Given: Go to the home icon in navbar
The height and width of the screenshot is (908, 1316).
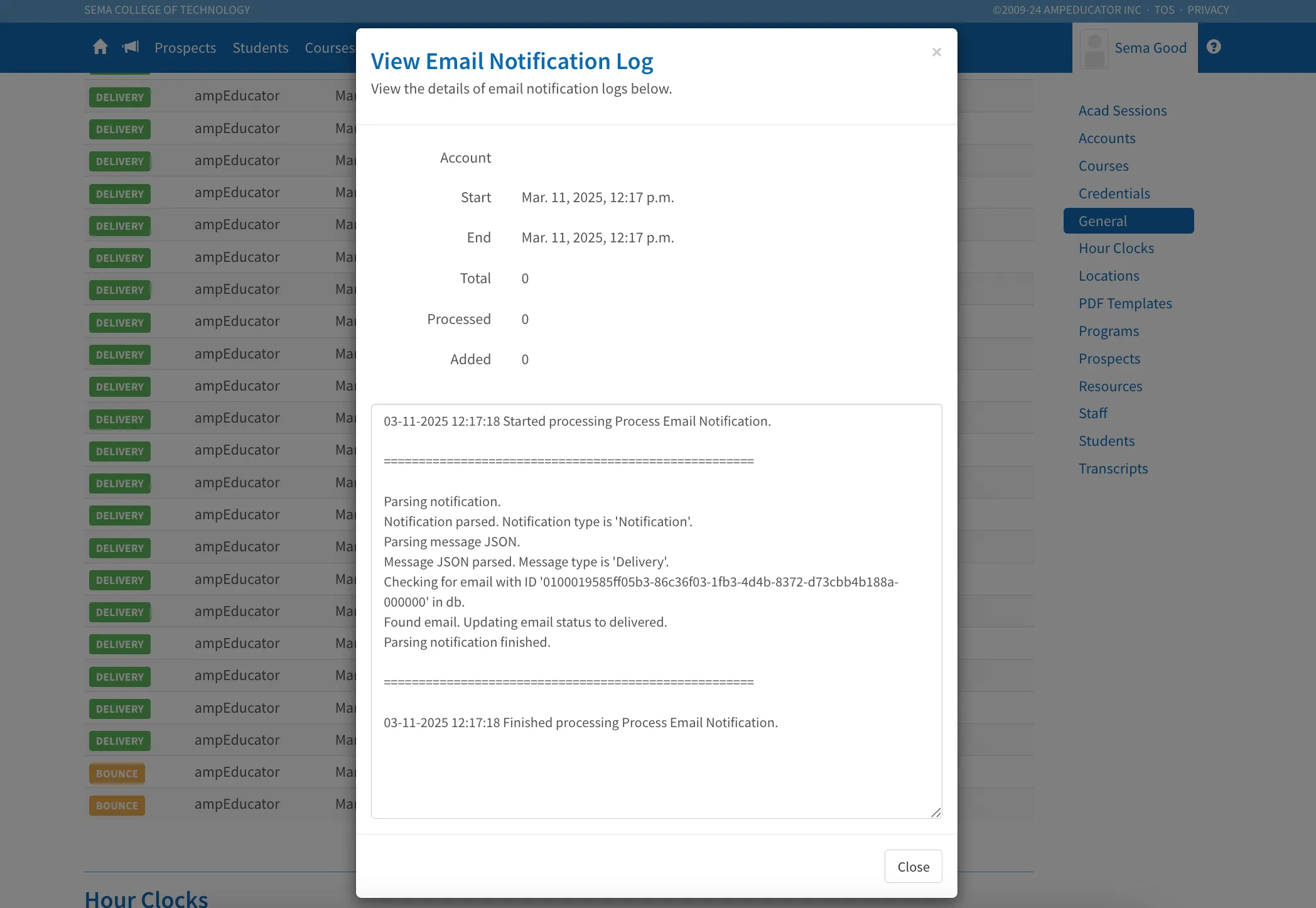Looking at the screenshot, I should pyautogui.click(x=100, y=47).
